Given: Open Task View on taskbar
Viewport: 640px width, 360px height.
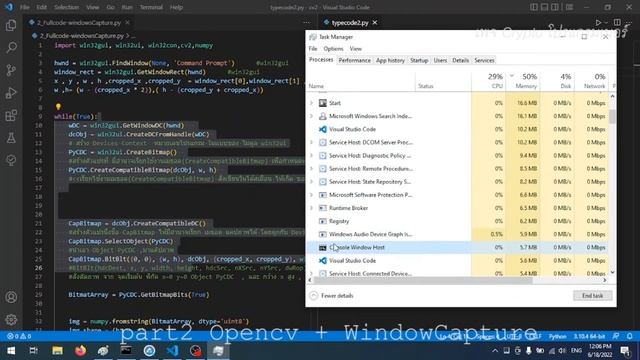Looking at the screenshot, I should [34, 351].
